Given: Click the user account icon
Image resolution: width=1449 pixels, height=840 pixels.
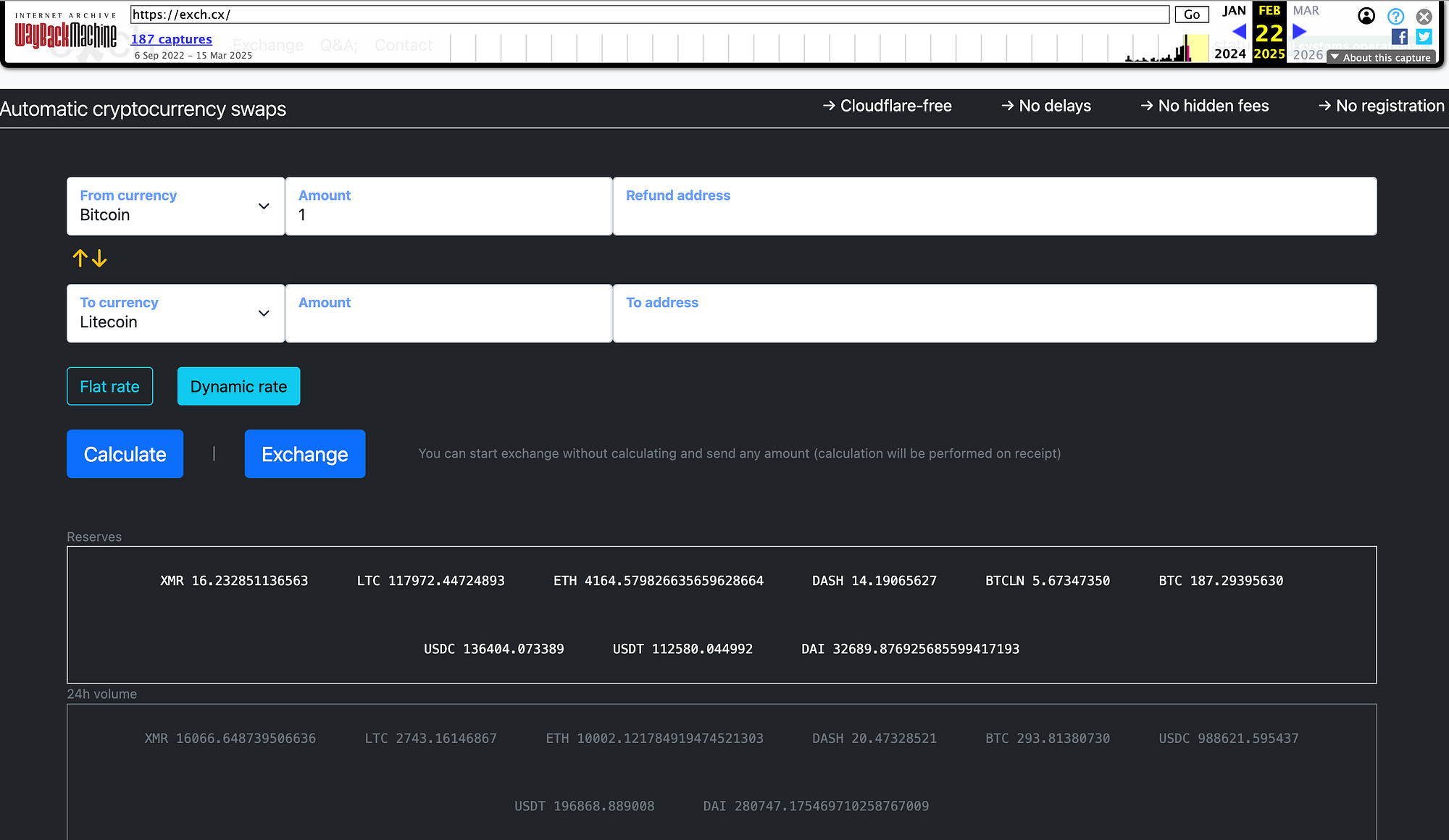Looking at the screenshot, I should pyautogui.click(x=1366, y=17).
